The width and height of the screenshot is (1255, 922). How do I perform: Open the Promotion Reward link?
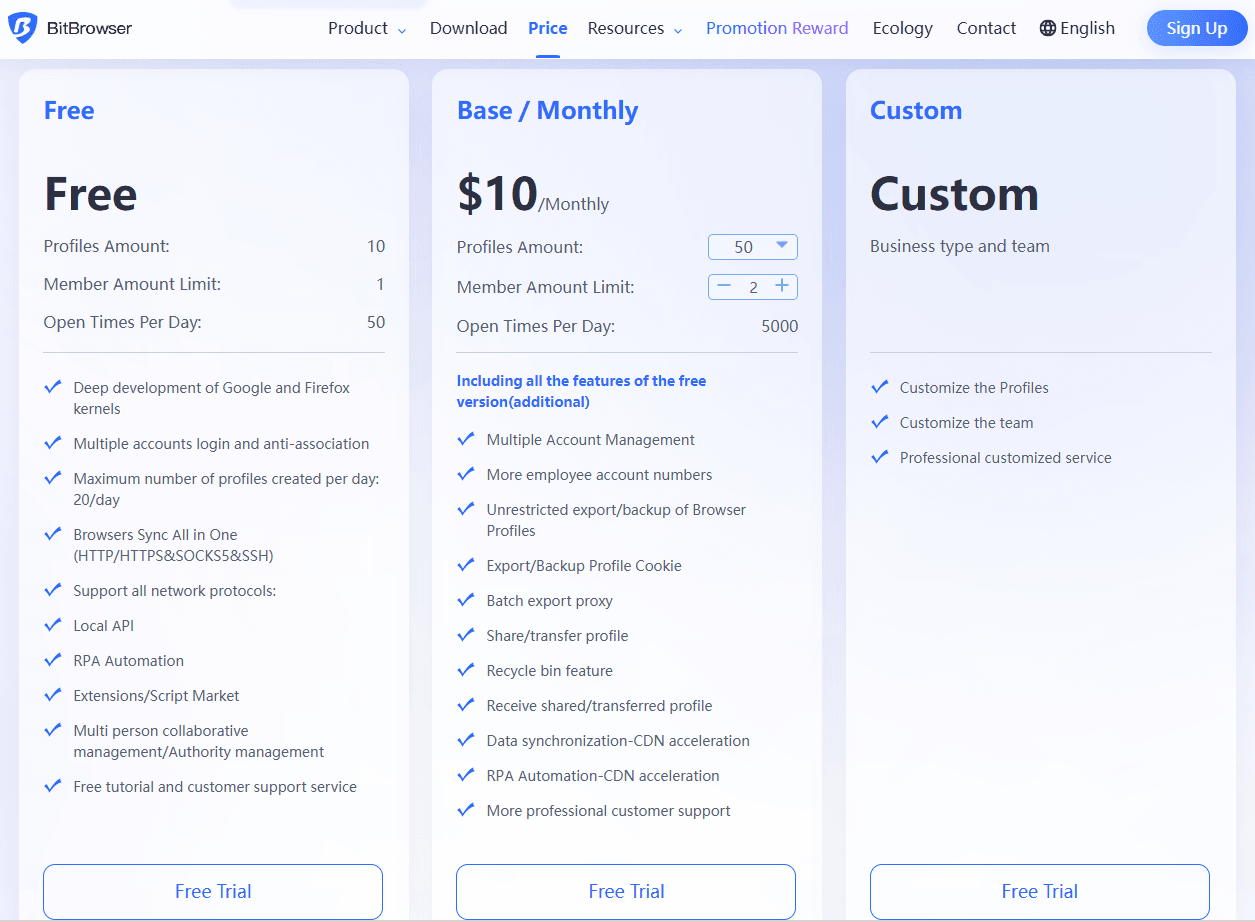coord(777,28)
